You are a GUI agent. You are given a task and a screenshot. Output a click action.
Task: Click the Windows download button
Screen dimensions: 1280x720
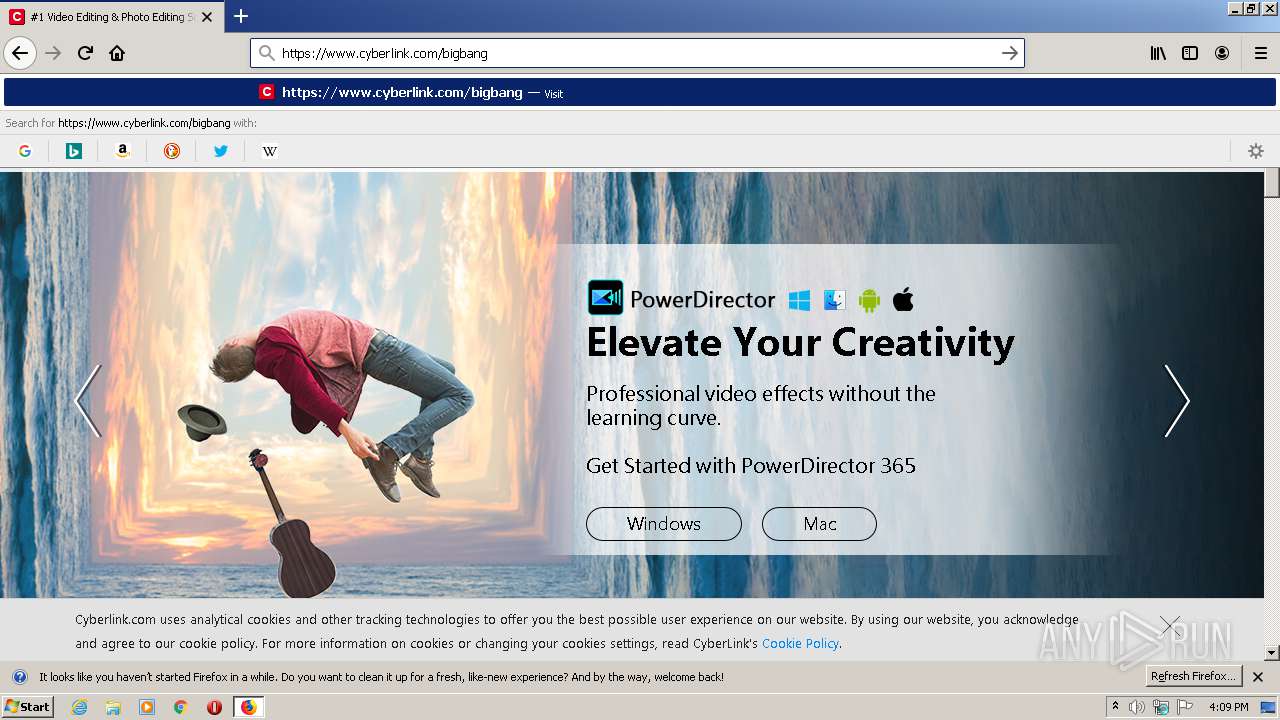coord(664,524)
